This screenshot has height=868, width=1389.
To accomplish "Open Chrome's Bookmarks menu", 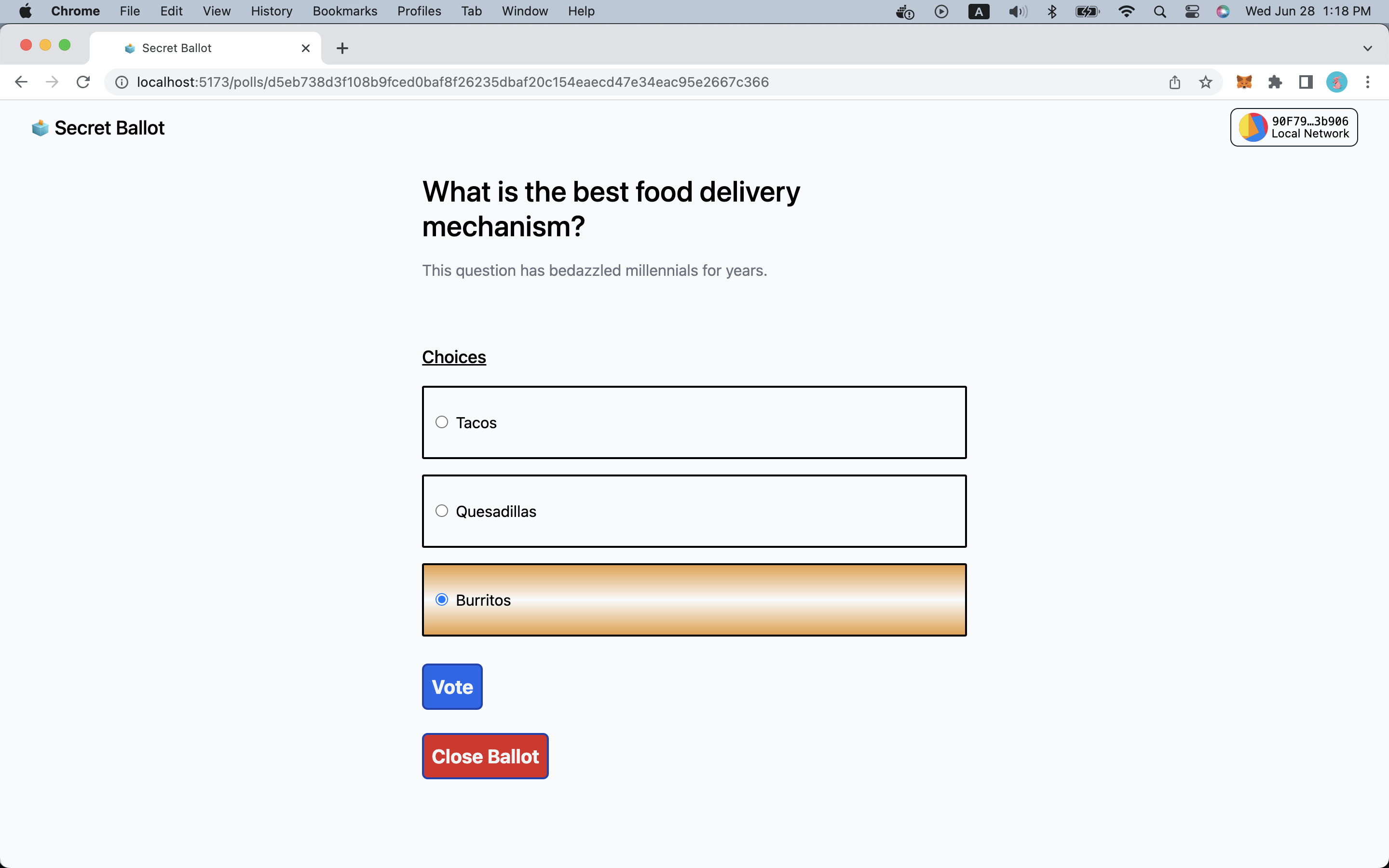I will 343,11.
